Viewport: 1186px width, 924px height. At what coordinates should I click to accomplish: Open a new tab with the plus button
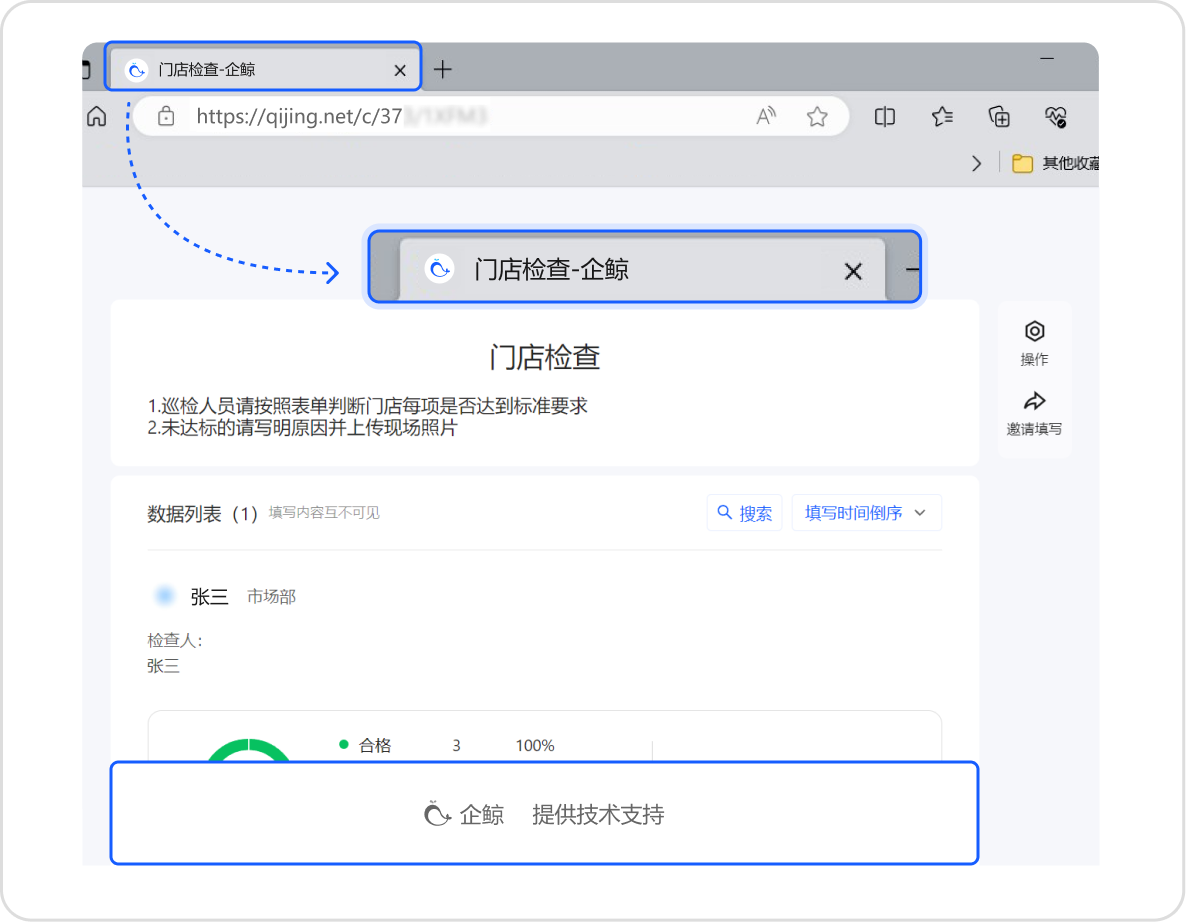443,69
